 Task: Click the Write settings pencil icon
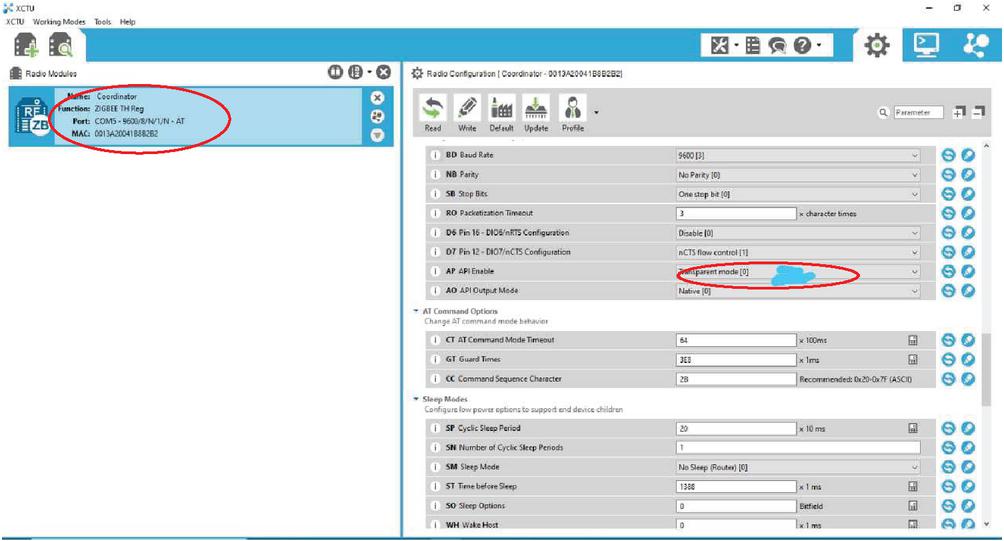(466, 113)
